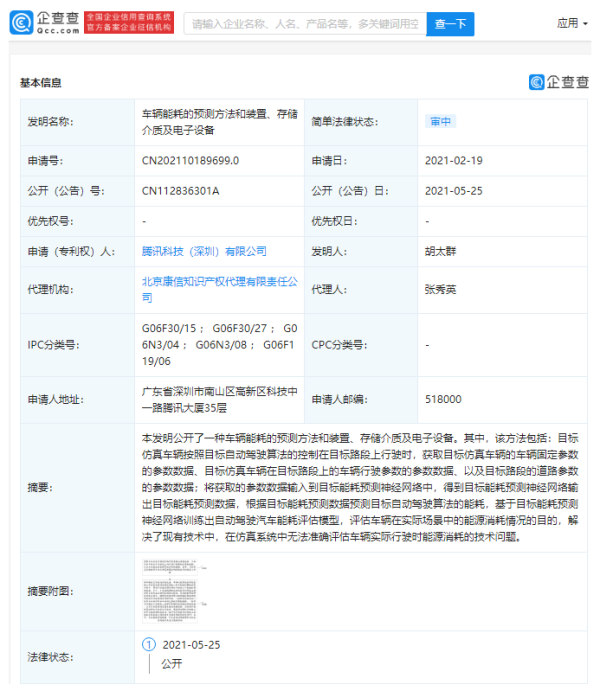This screenshot has width=600, height=691.
Task: Click agent name 张秀英
Action: pos(442,290)
